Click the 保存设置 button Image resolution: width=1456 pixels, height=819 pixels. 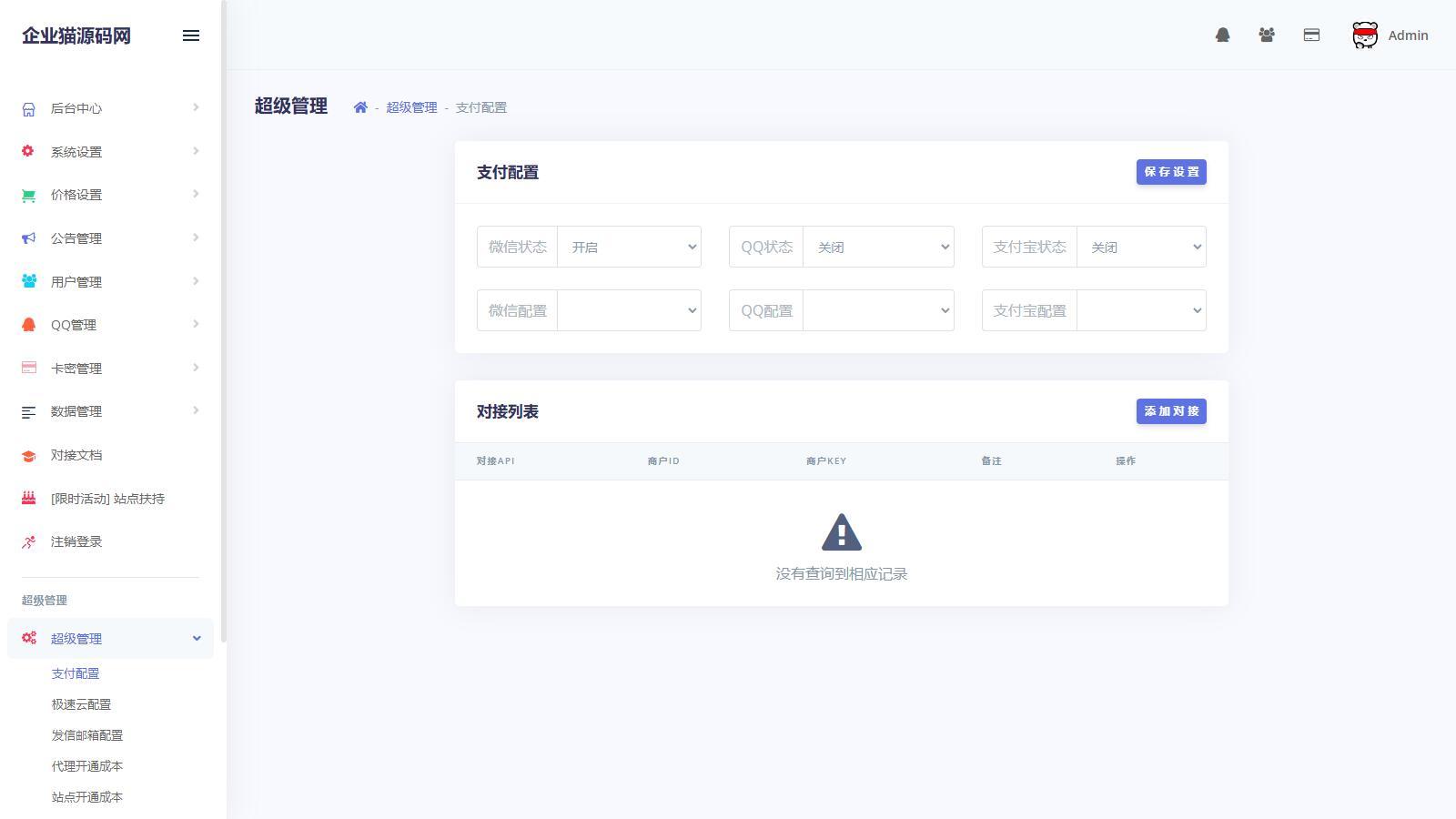pyautogui.click(x=1171, y=172)
